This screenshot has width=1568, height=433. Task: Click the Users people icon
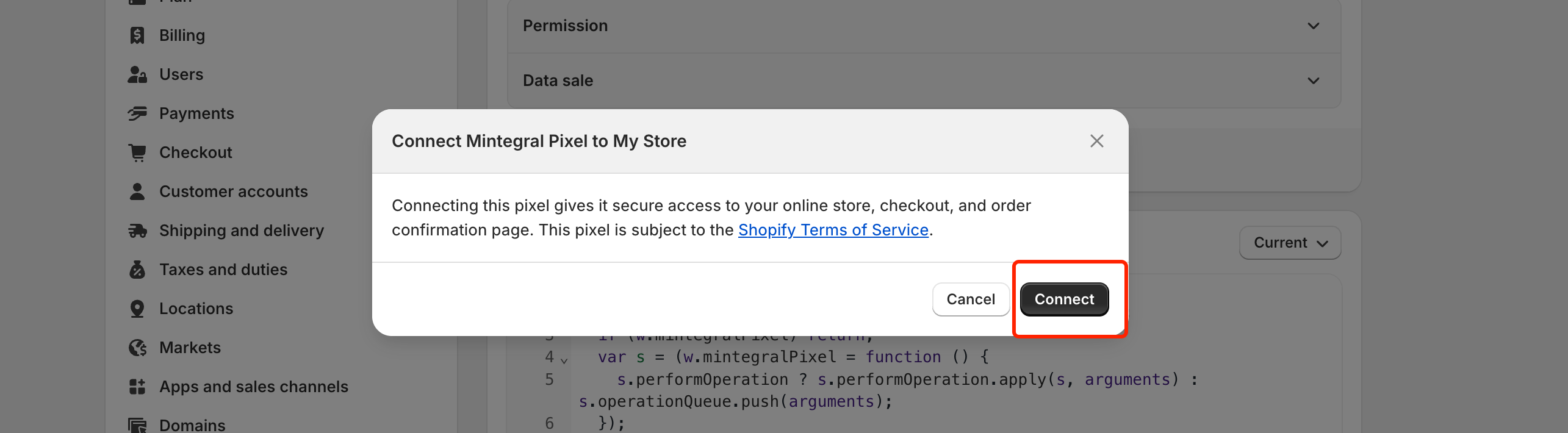pos(137,74)
